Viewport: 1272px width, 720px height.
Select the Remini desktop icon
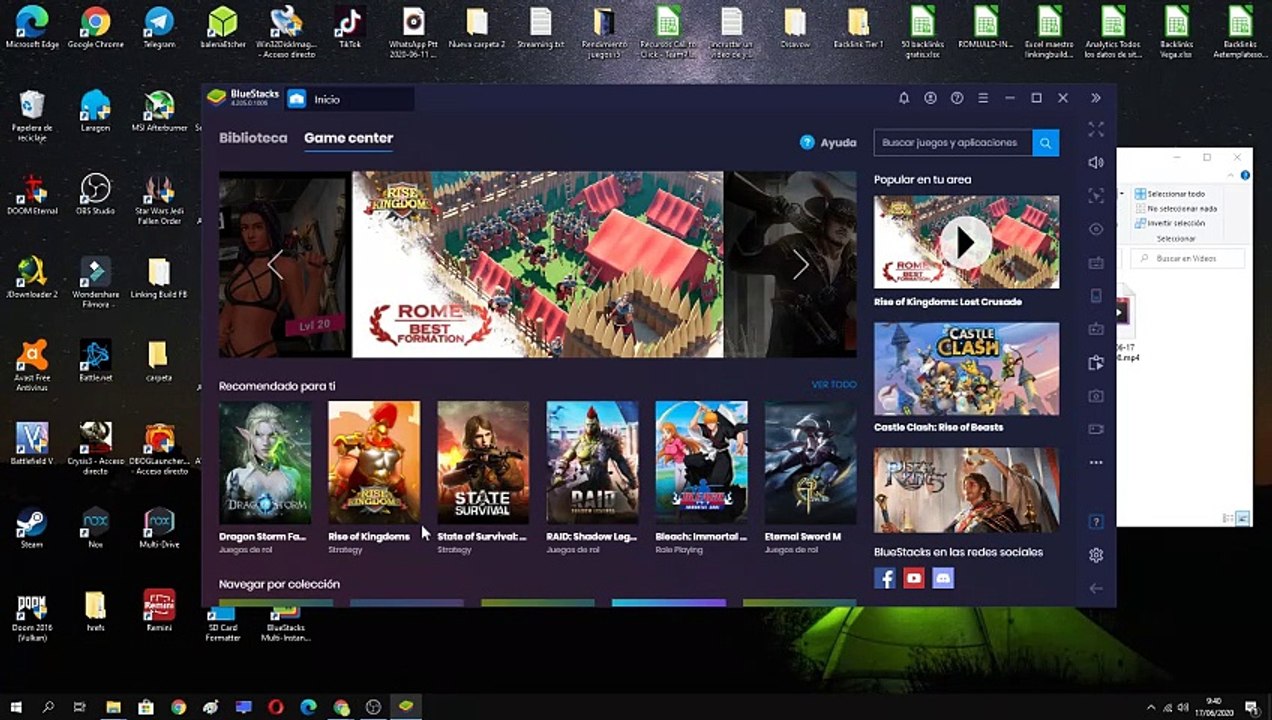[x=159, y=610]
